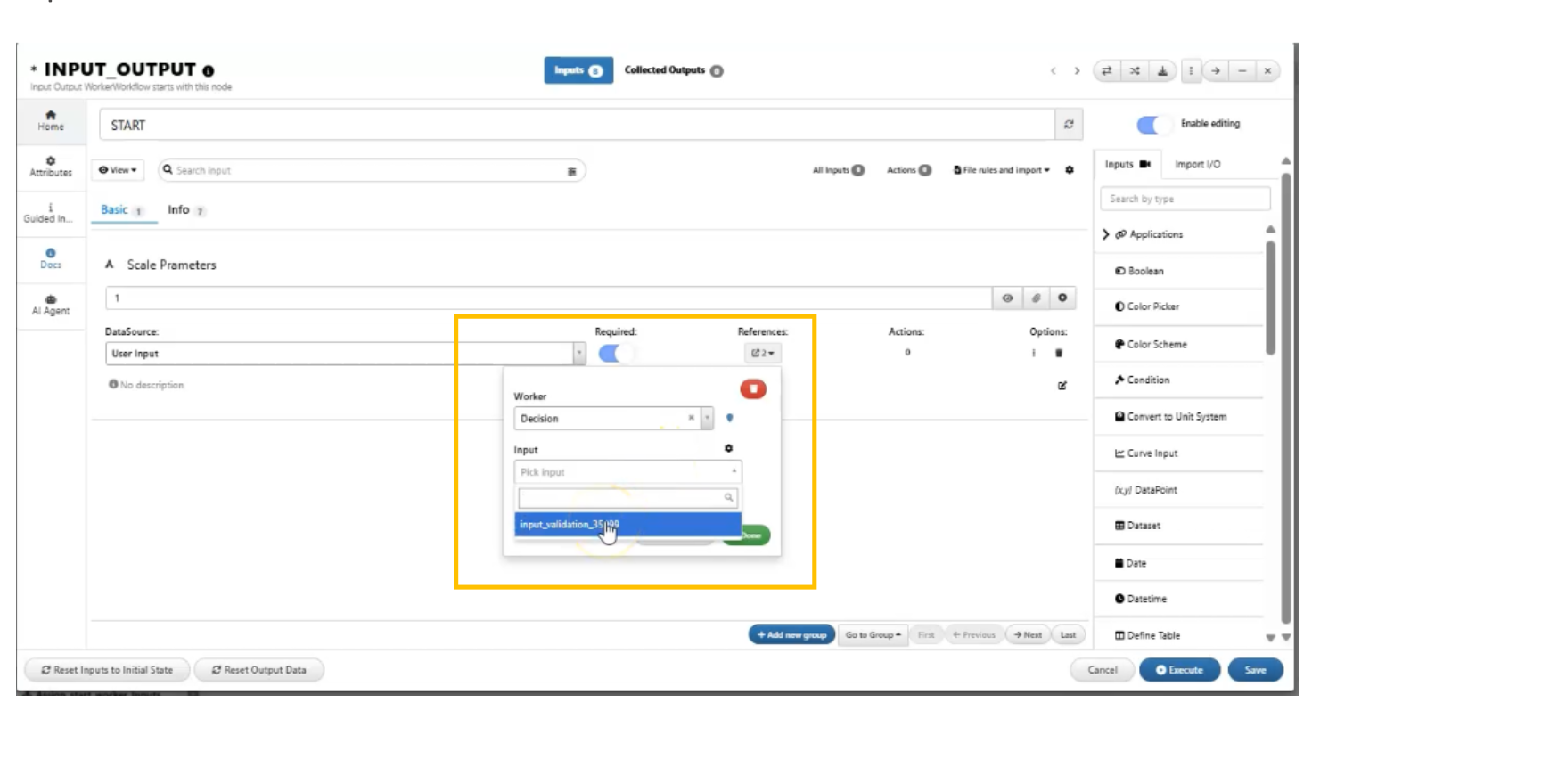Click the Reset Output Data button
1558x784 pixels.
tap(258, 670)
